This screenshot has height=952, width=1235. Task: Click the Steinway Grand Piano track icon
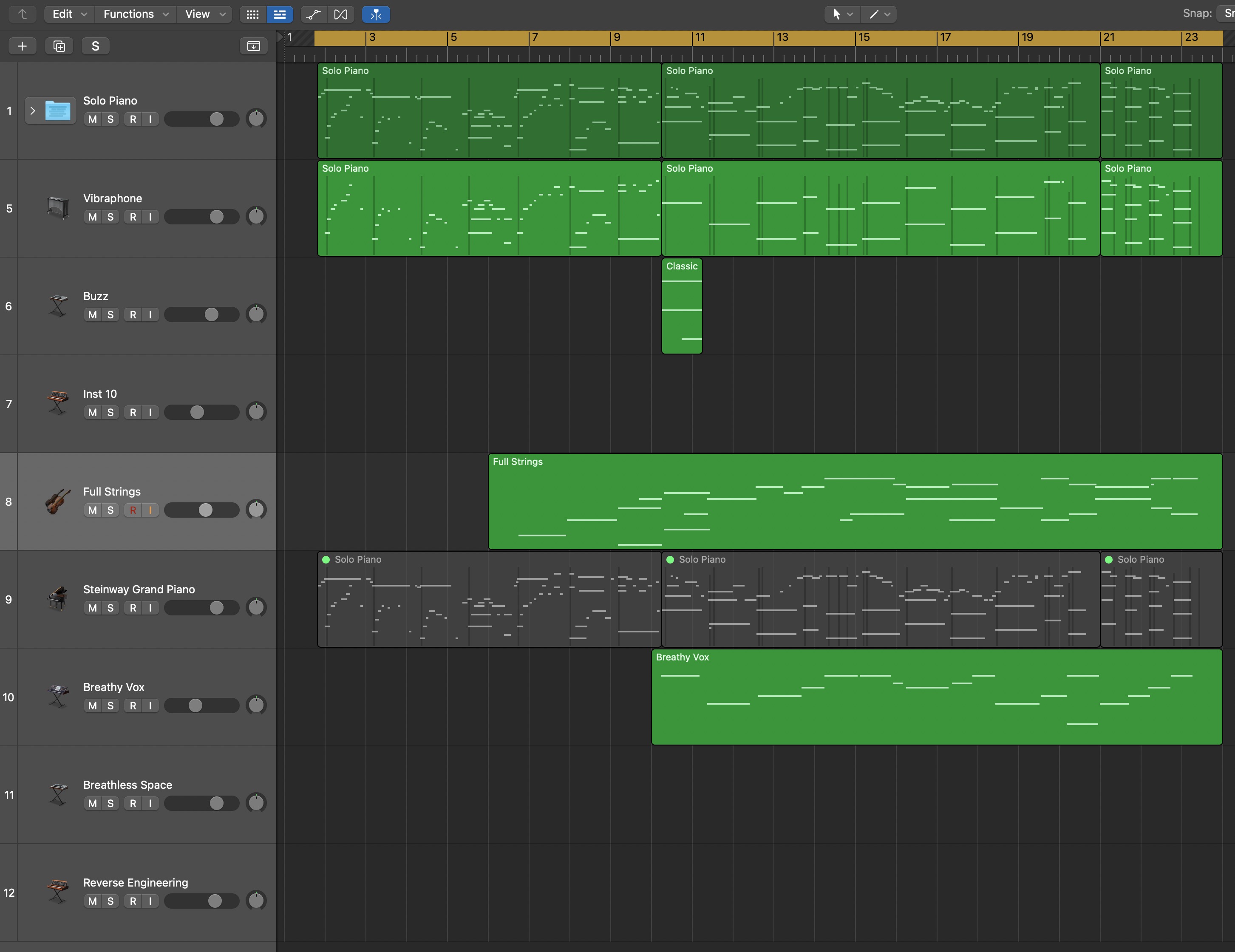pyautogui.click(x=58, y=599)
